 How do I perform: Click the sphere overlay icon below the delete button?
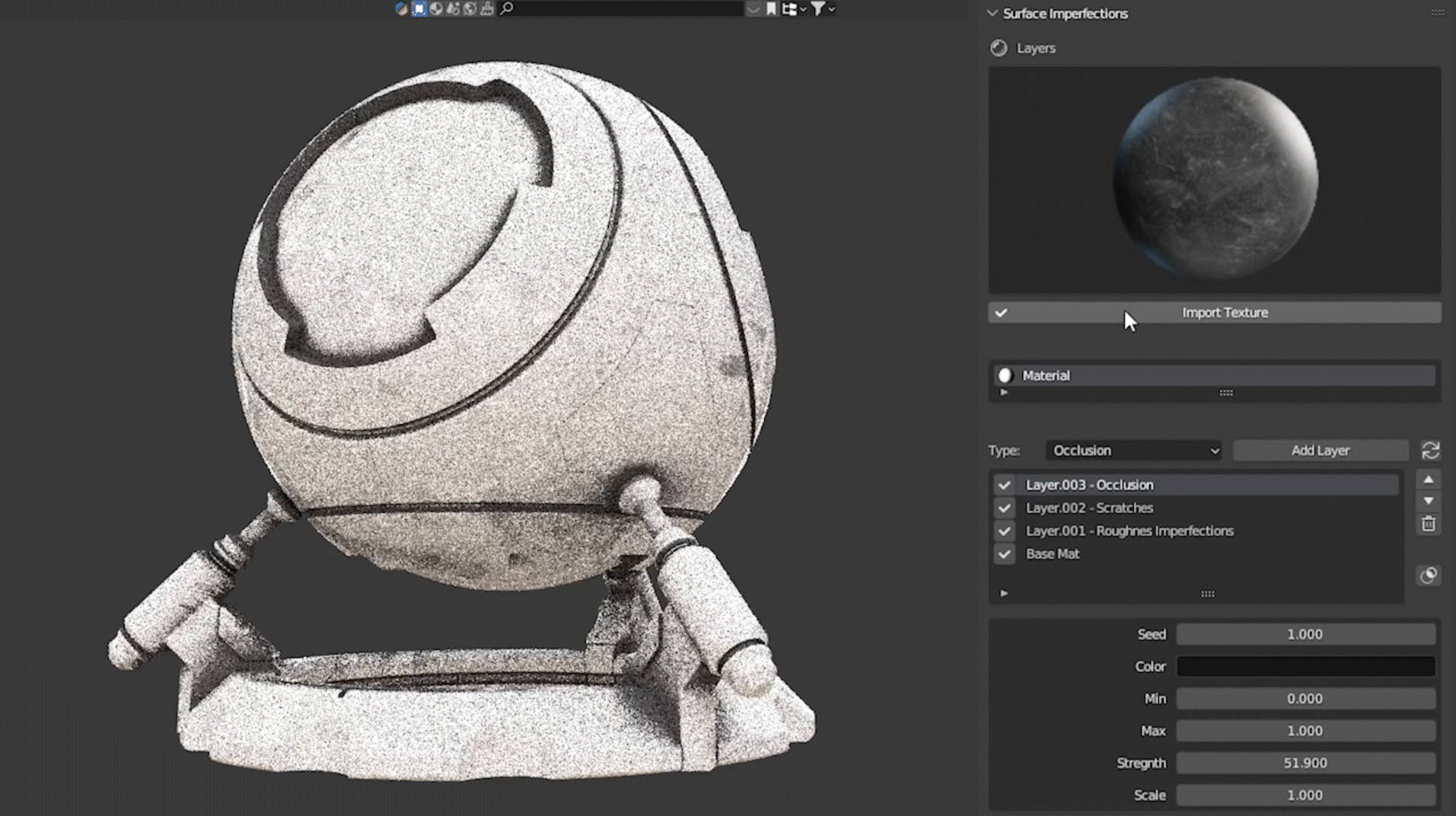point(1429,576)
